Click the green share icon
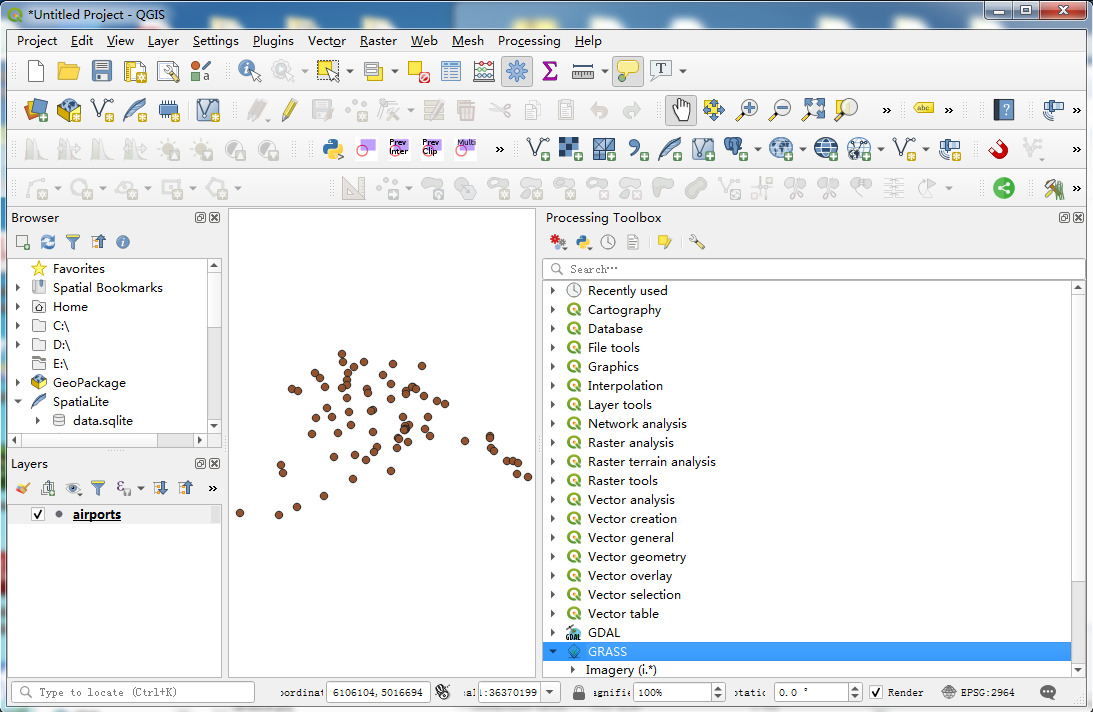Image resolution: width=1093 pixels, height=712 pixels. coord(1004,188)
